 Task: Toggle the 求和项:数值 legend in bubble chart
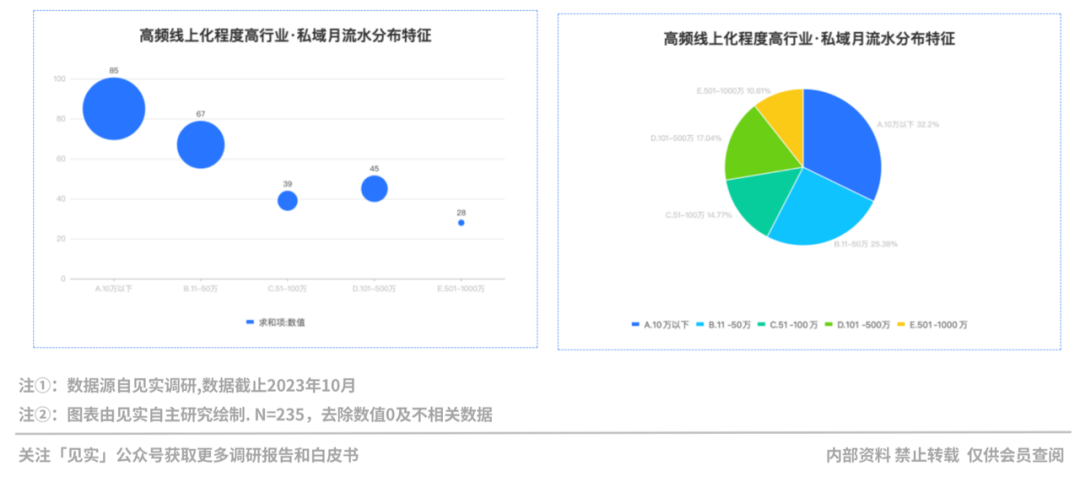tap(276, 322)
